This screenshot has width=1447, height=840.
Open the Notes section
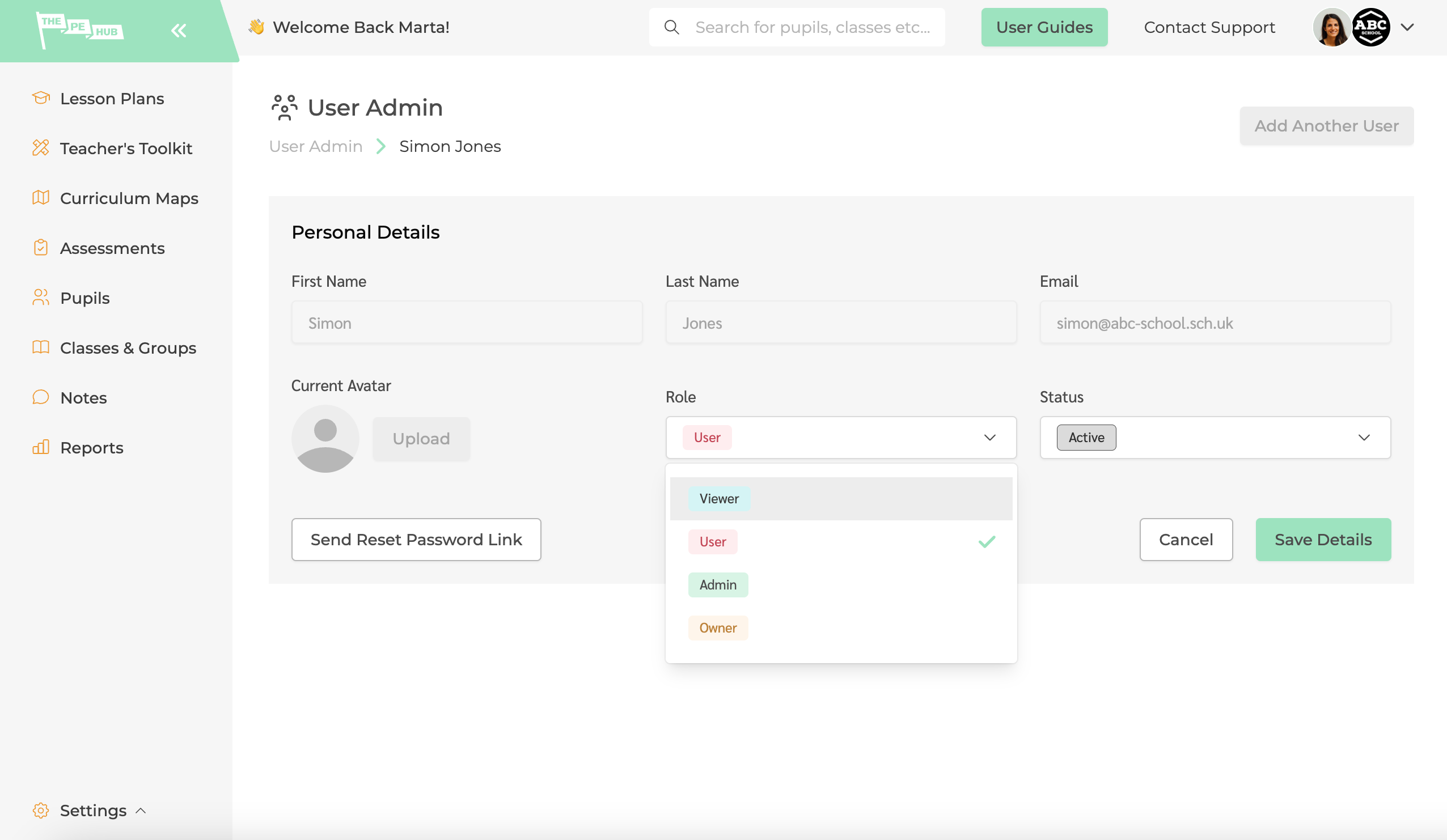[83, 397]
